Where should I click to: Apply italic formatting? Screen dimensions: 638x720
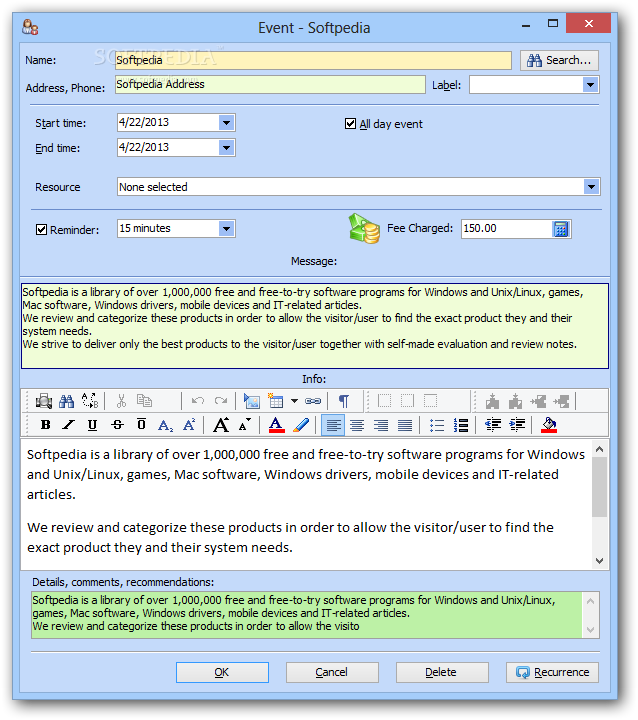pos(68,425)
